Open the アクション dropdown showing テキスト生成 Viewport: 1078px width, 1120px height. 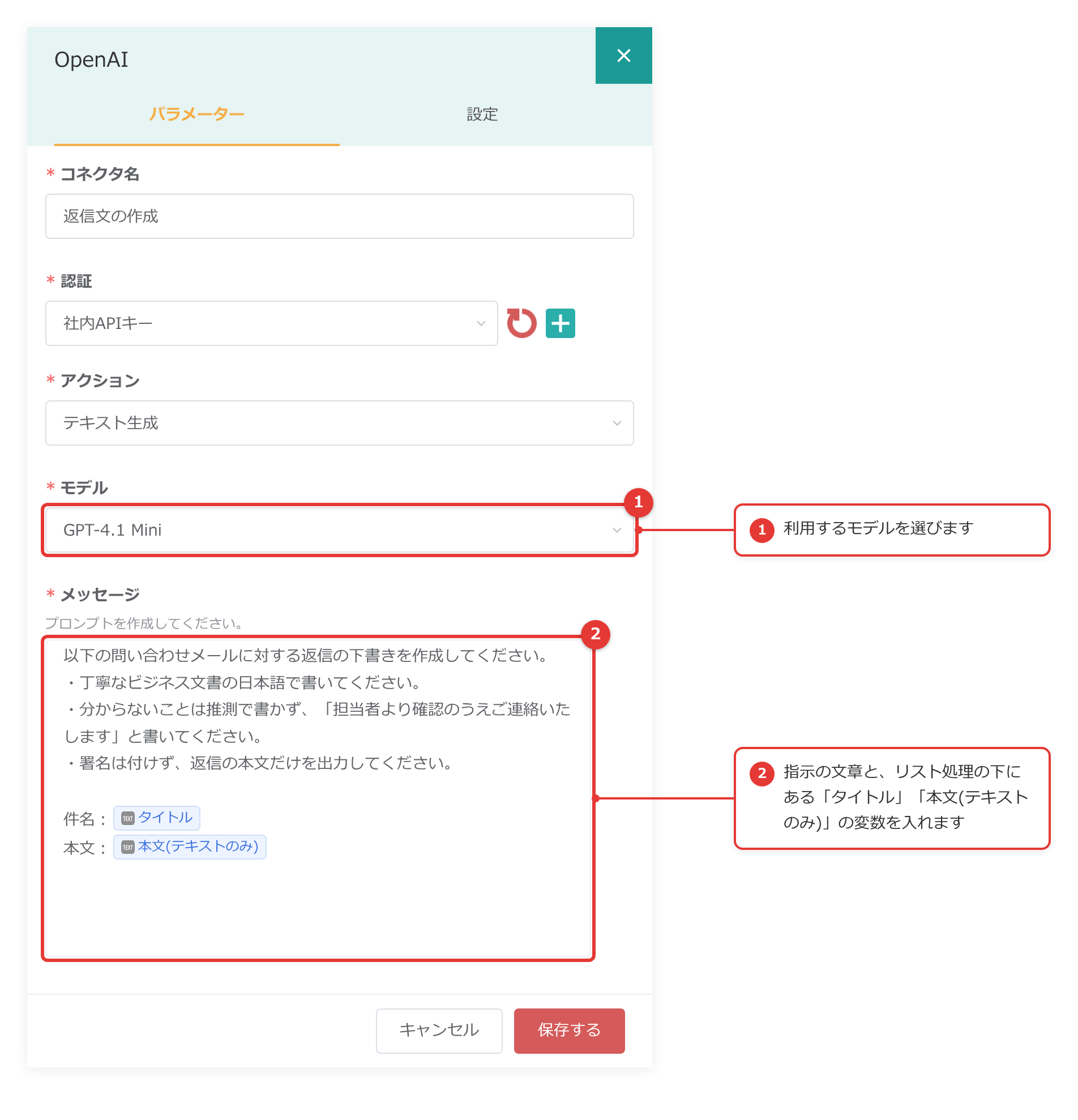339,423
